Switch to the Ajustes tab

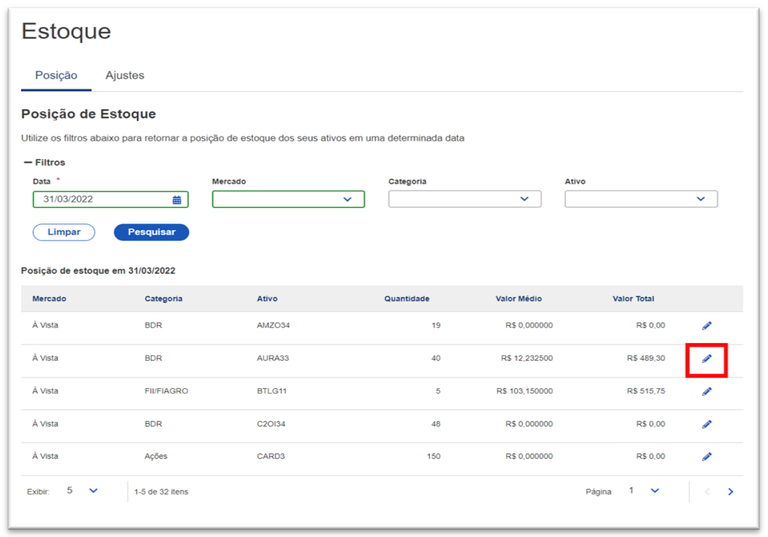coord(125,76)
